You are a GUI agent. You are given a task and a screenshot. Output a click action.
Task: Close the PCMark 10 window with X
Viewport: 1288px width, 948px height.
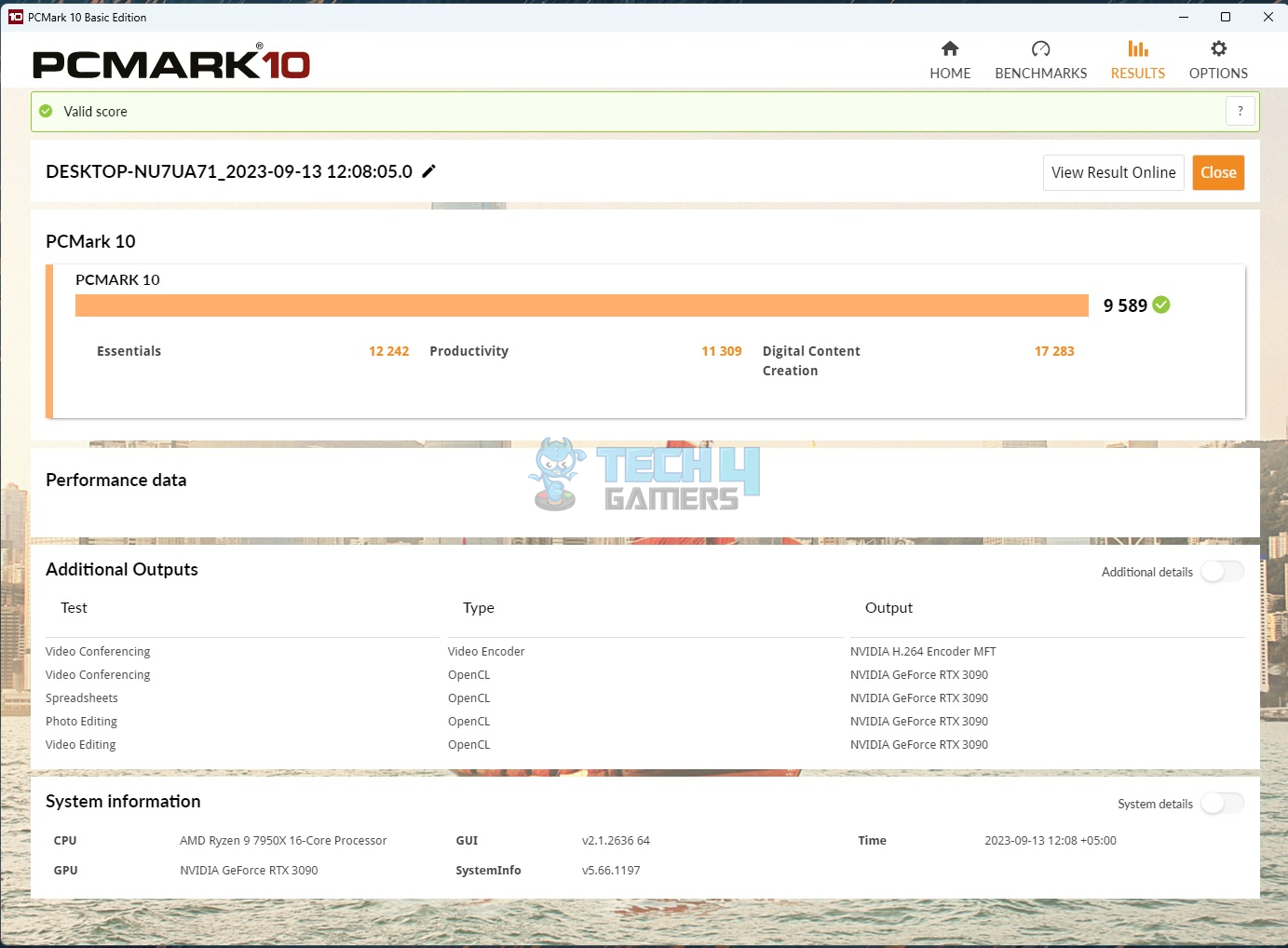click(1268, 17)
